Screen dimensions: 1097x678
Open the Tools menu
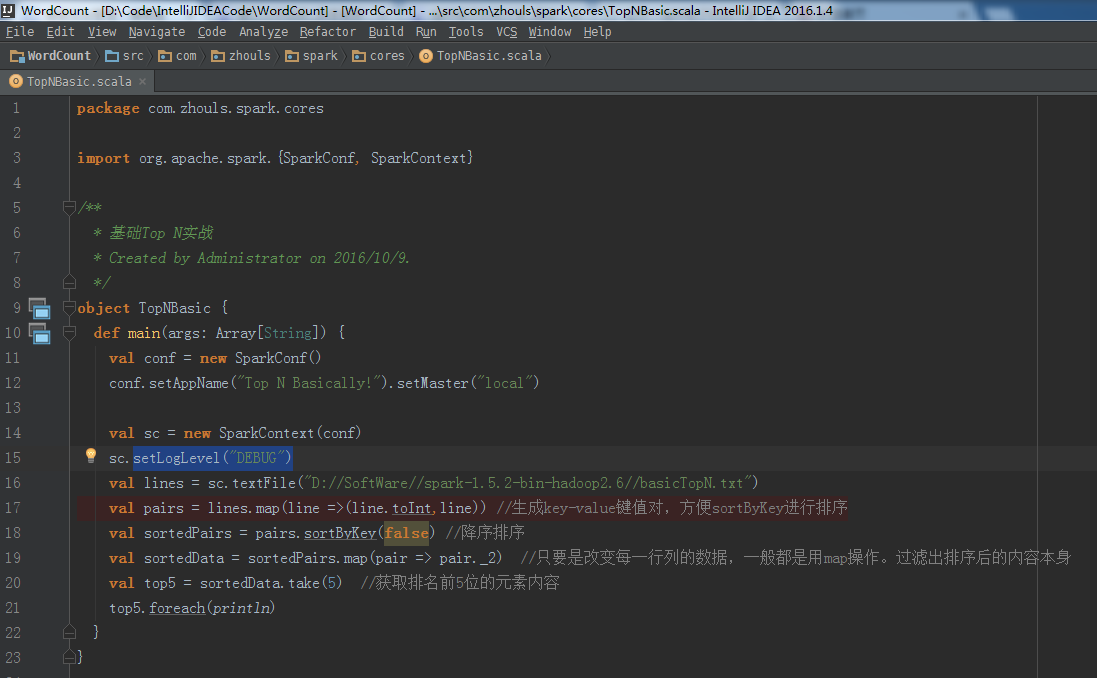(x=465, y=31)
